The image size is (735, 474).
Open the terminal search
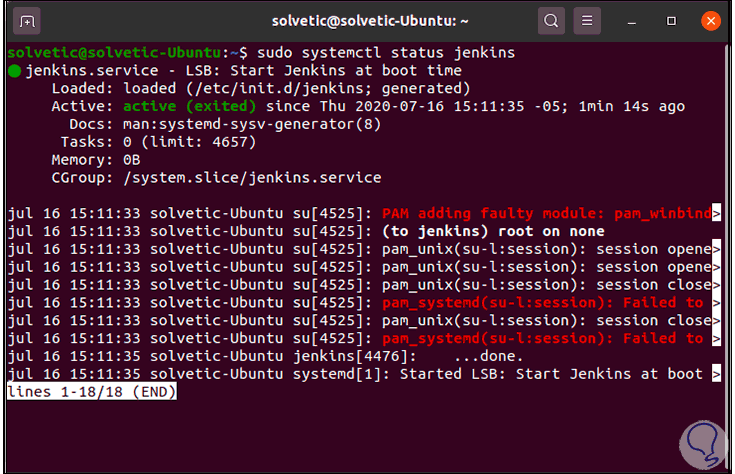pyautogui.click(x=551, y=21)
